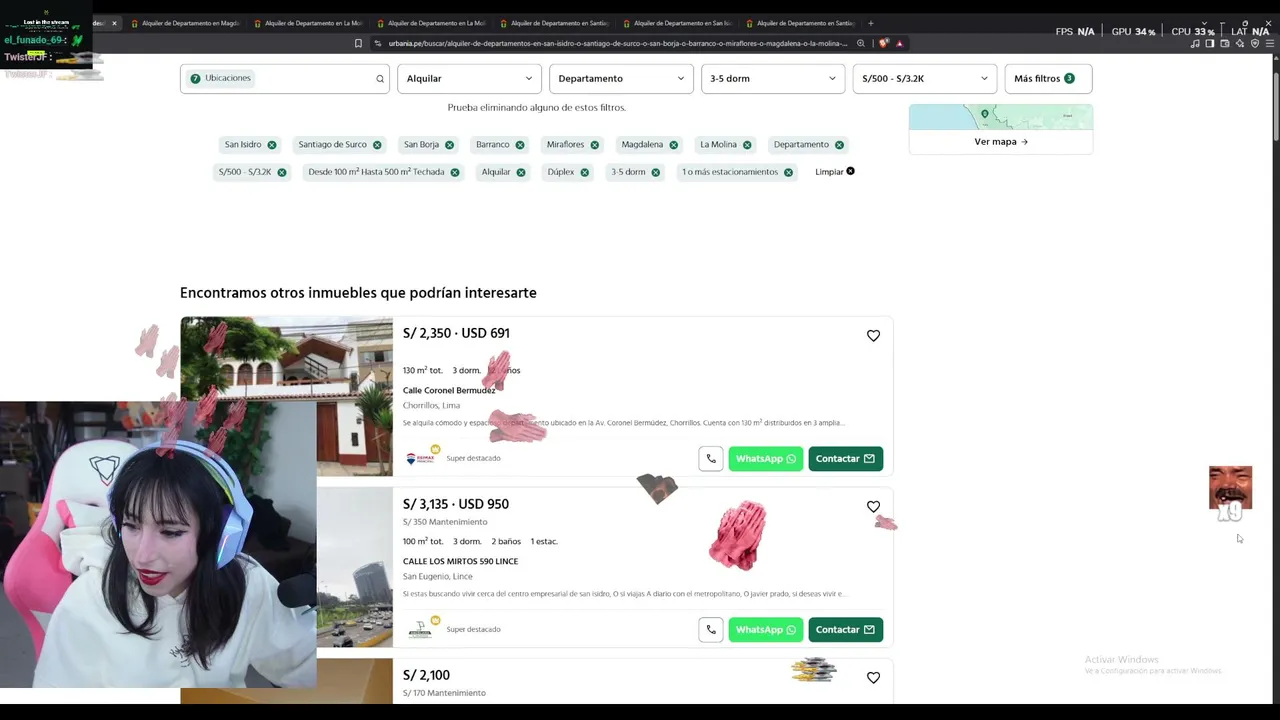Switch to the Departamento en Magdalena tab
This screenshot has width=1280, height=720.
tap(186, 23)
